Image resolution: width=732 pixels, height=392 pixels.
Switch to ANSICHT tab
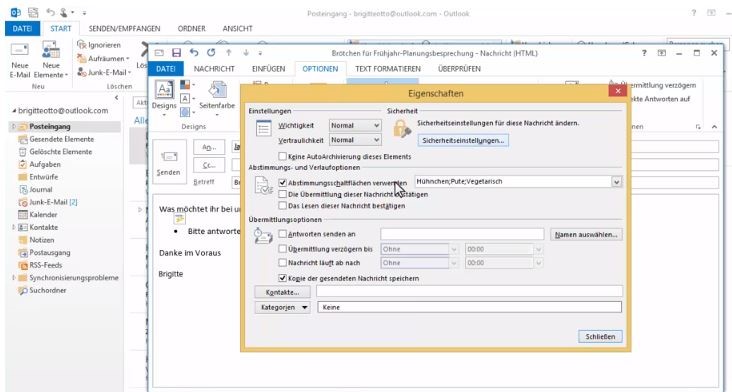click(237, 28)
